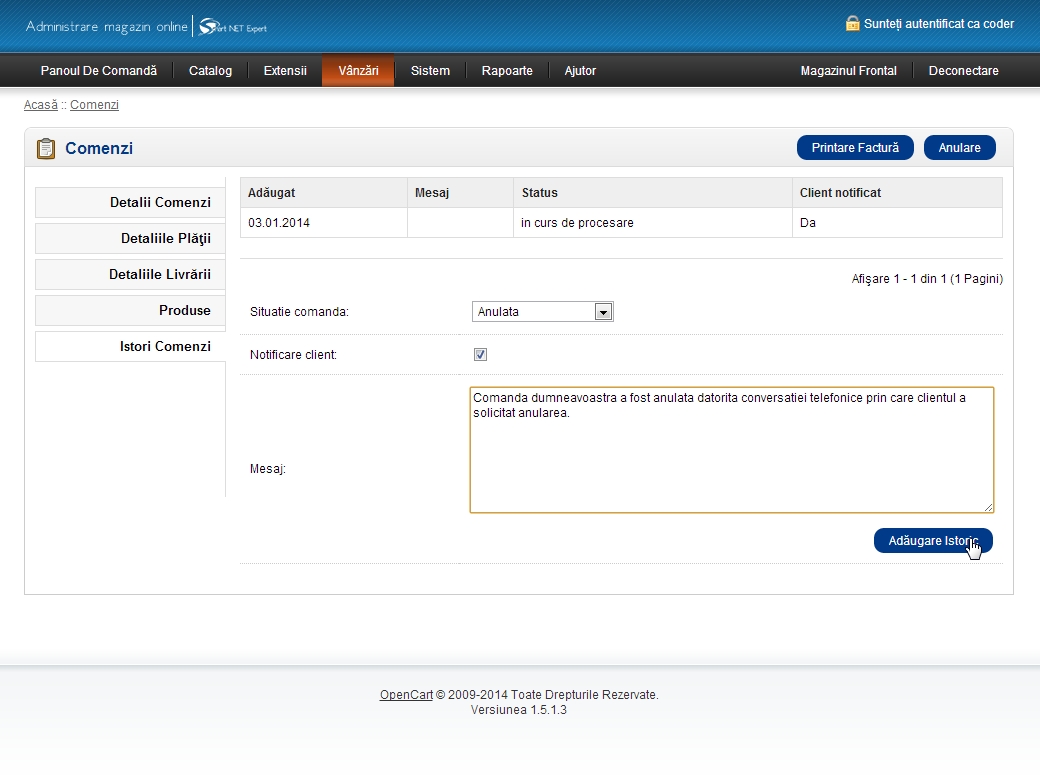Select the Produse tab
This screenshot has height=775, width=1040.
click(130, 311)
